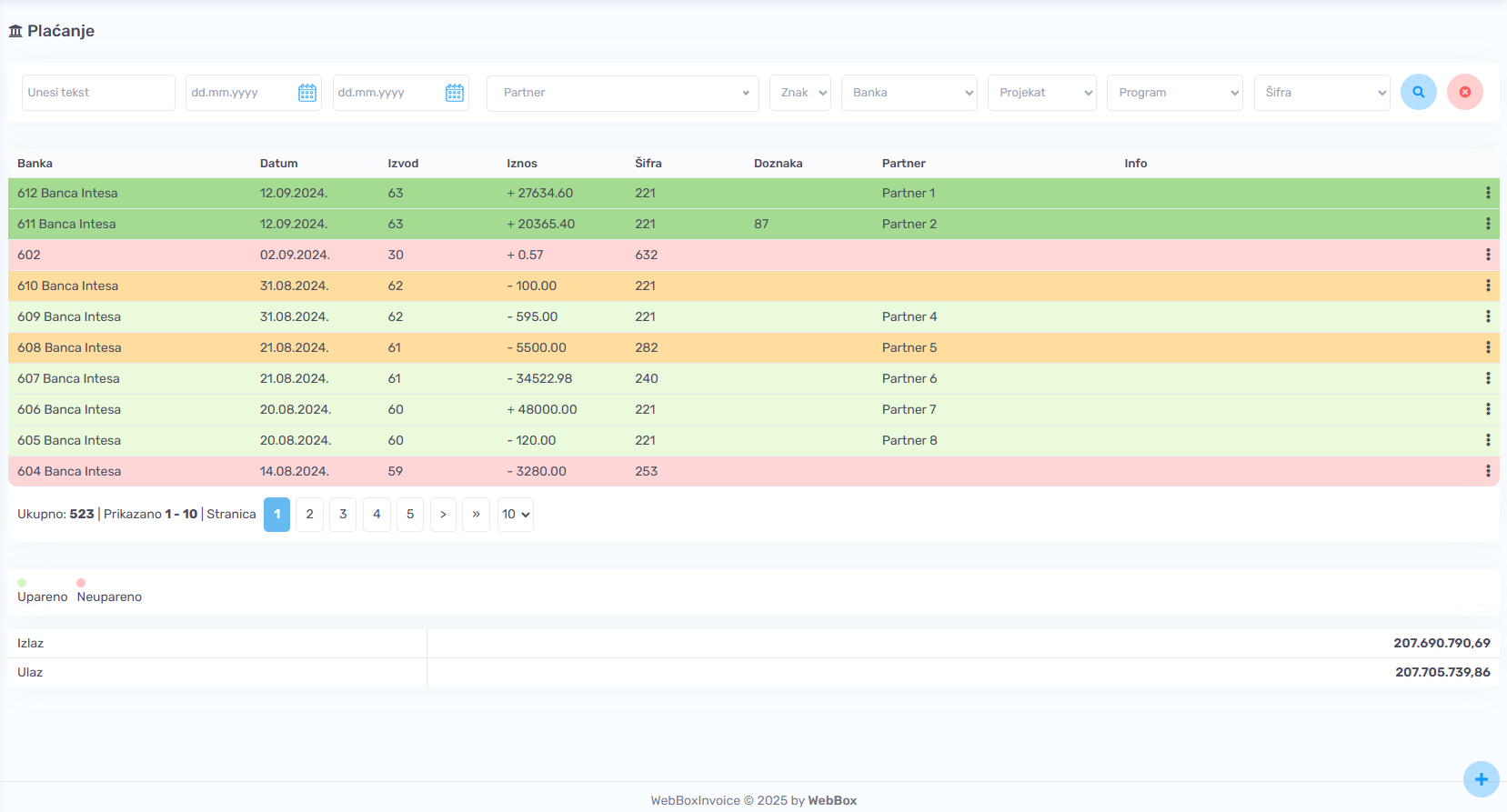Click Partner 5 cell

(909, 347)
